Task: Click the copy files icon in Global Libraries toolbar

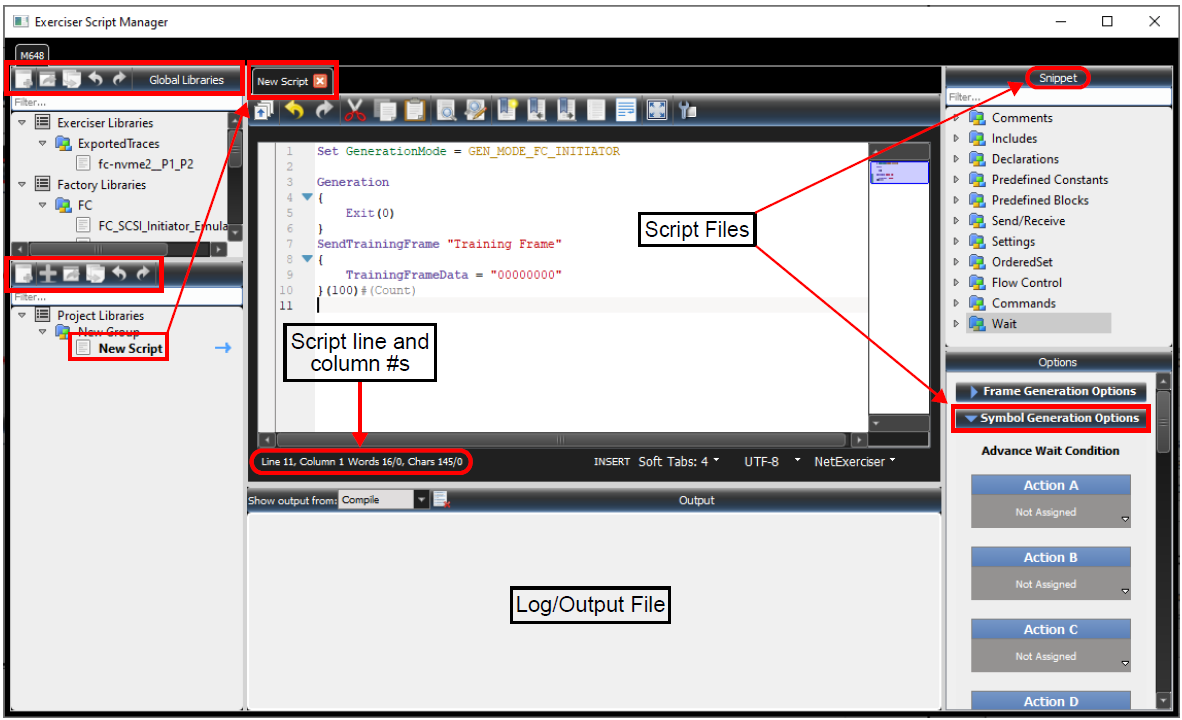Action: coord(72,79)
